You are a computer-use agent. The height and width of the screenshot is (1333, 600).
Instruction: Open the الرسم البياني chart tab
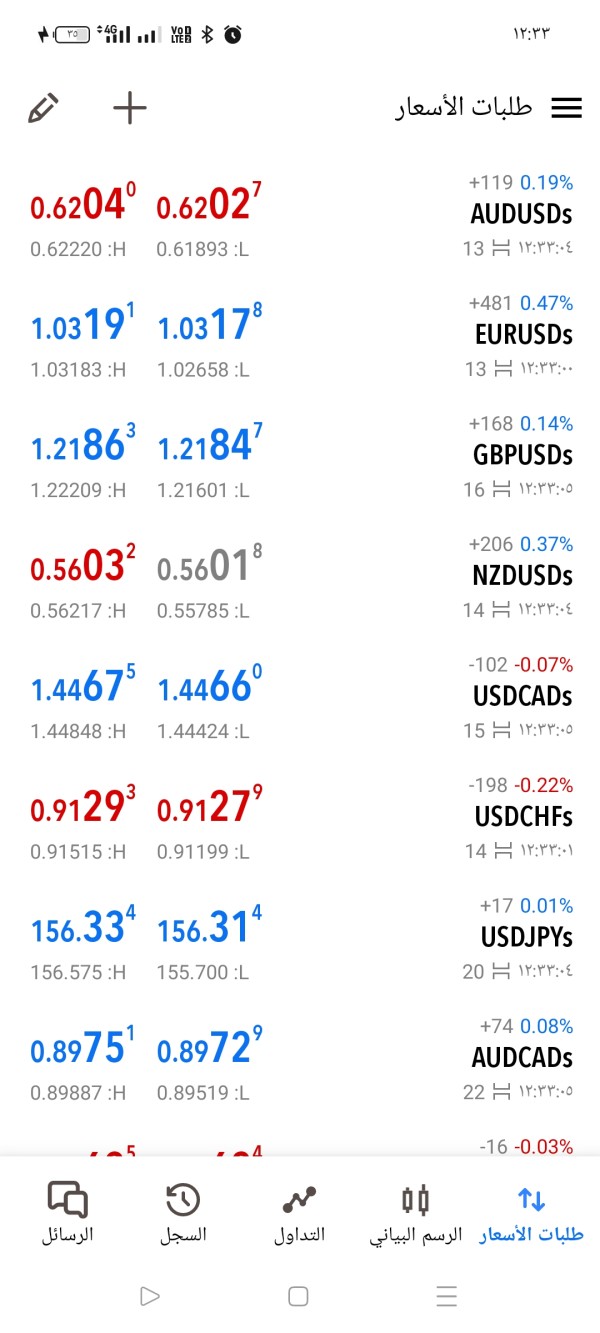click(415, 1212)
